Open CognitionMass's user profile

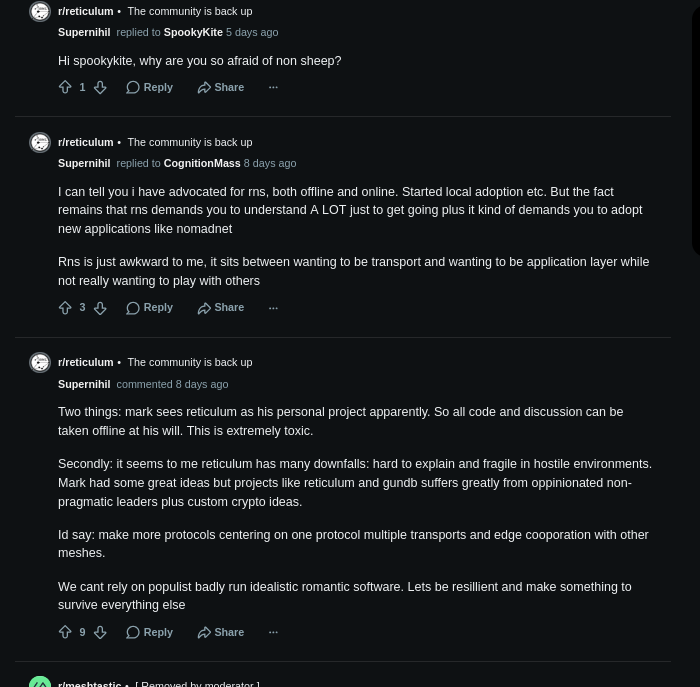coord(202,163)
